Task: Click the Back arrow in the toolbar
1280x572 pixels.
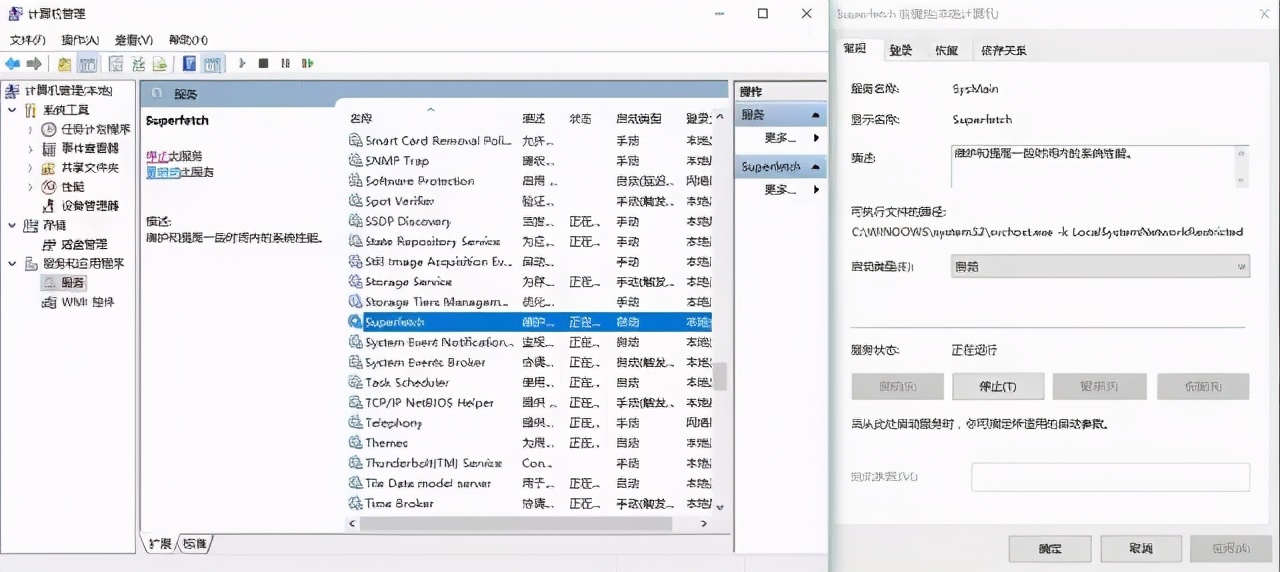Action: point(13,64)
